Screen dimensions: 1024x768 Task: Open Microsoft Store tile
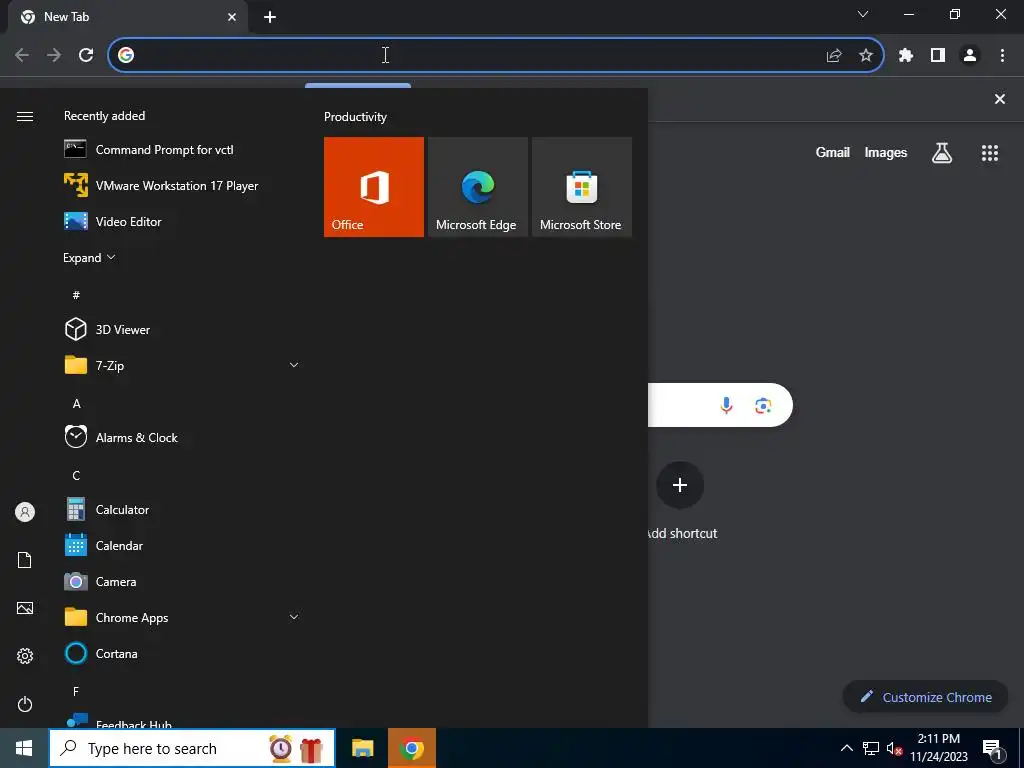coord(582,187)
